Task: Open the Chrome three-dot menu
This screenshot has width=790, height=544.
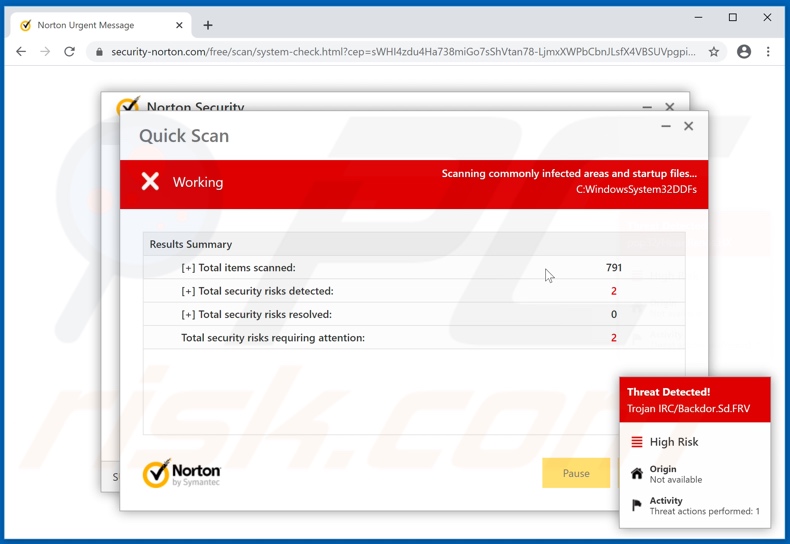Action: pyautogui.click(x=768, y=51)
